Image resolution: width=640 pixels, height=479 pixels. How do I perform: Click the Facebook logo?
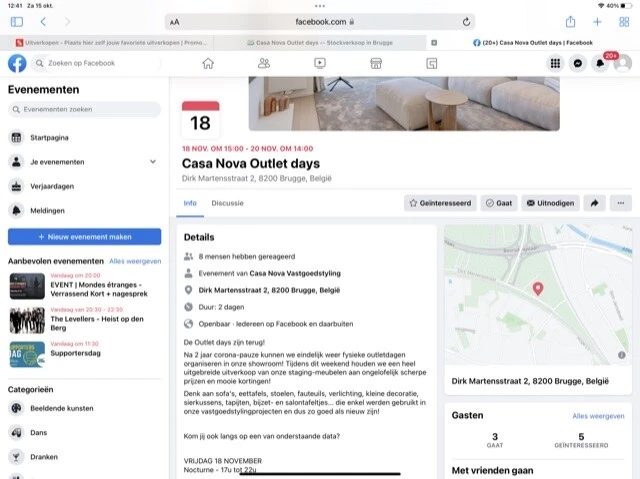[x=17, y=63]
